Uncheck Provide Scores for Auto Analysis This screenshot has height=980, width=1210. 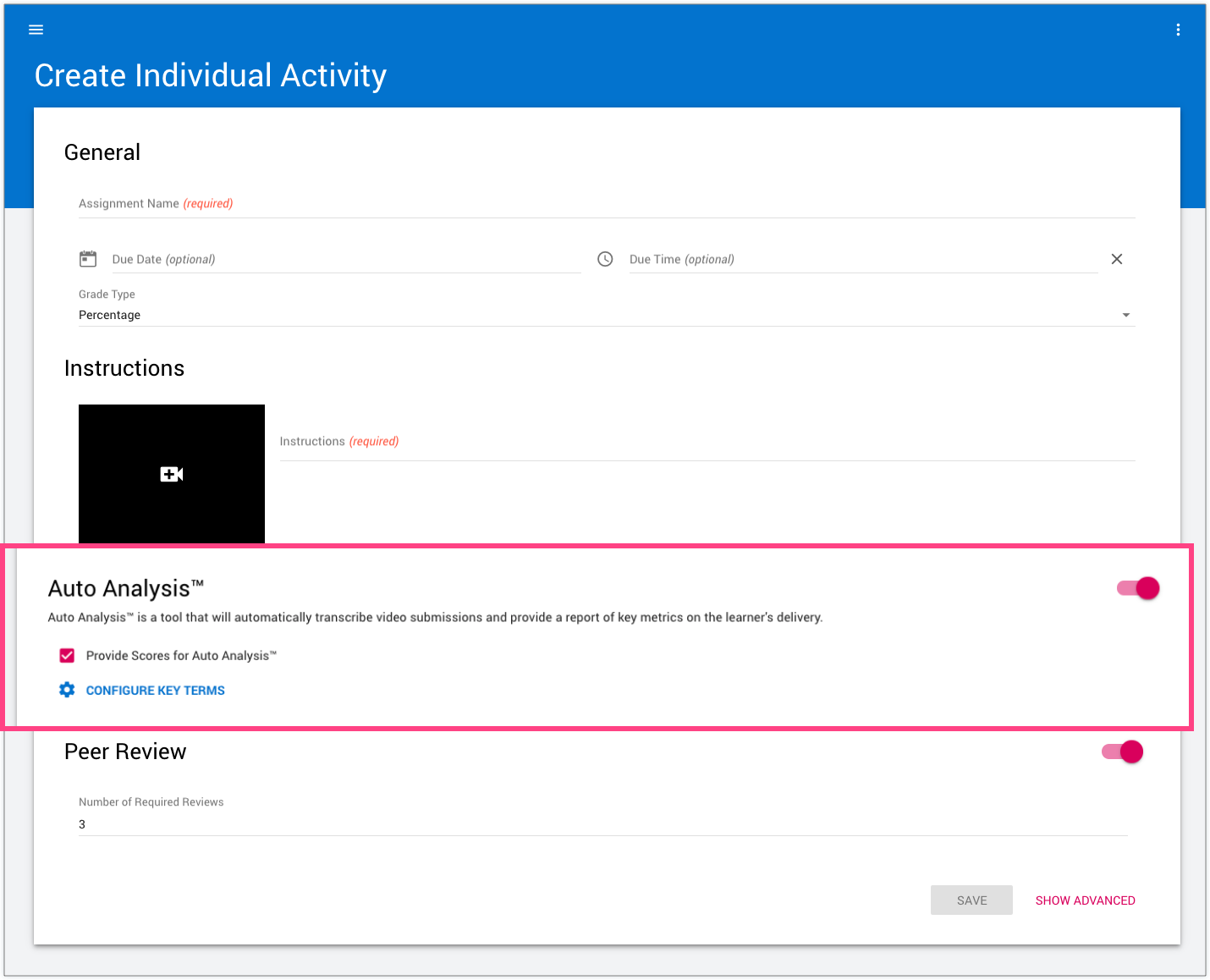[x=67, y=656]
